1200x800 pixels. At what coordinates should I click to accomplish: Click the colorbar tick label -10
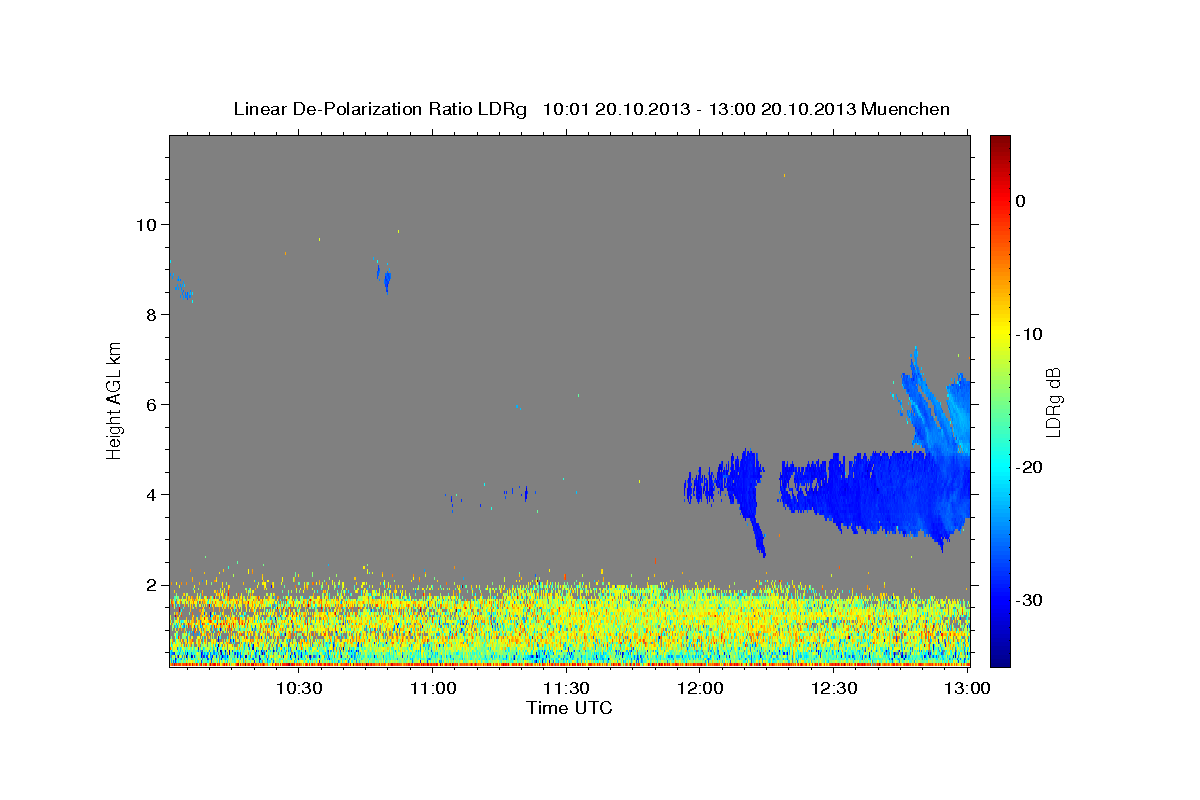[x=1030, y=334]
